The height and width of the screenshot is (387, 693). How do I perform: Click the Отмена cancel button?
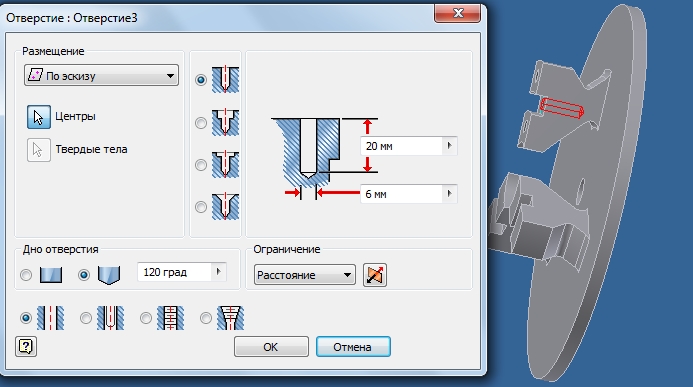coord(353,347)
